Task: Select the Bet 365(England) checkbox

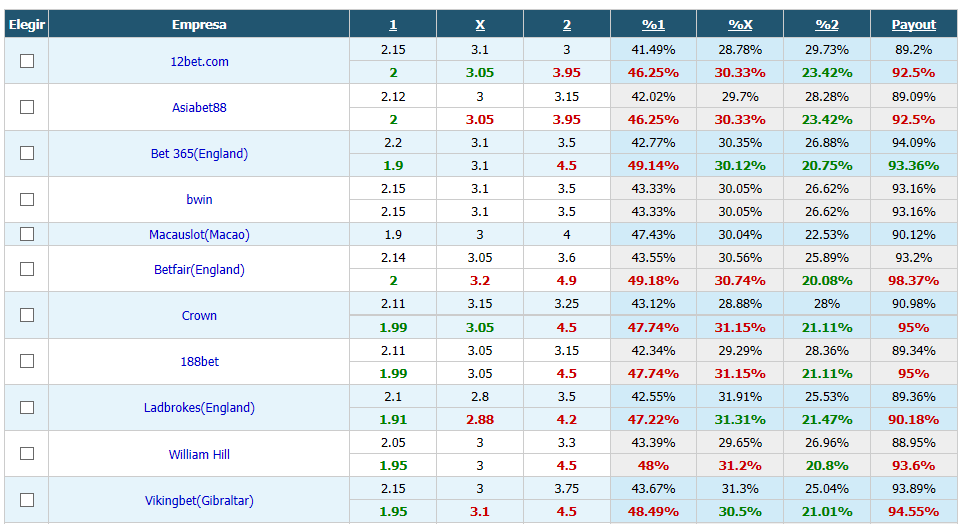Action: tap(27, 153)
